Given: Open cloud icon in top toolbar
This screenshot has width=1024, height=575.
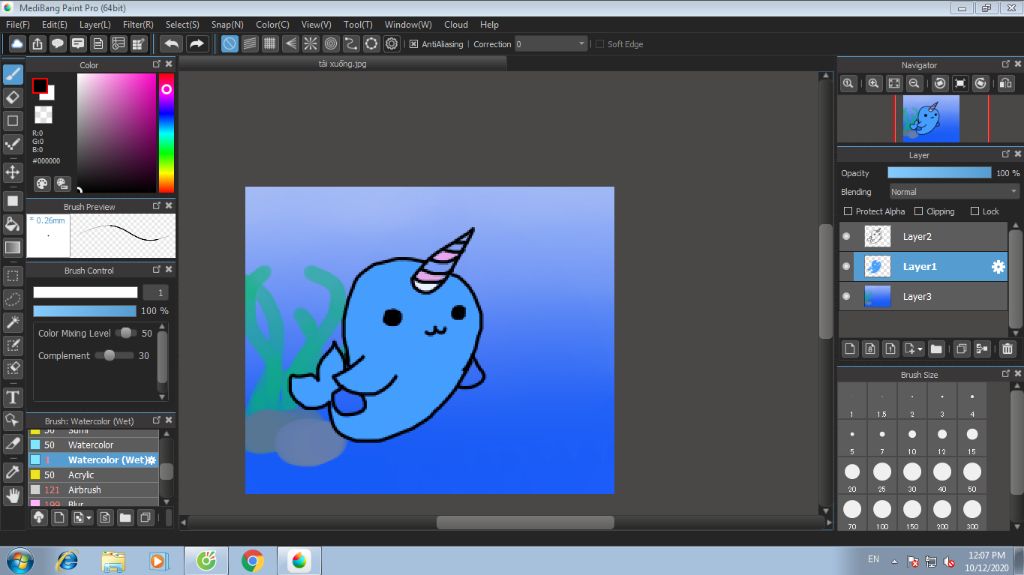Looking at the screenshot, I should 17,44.
